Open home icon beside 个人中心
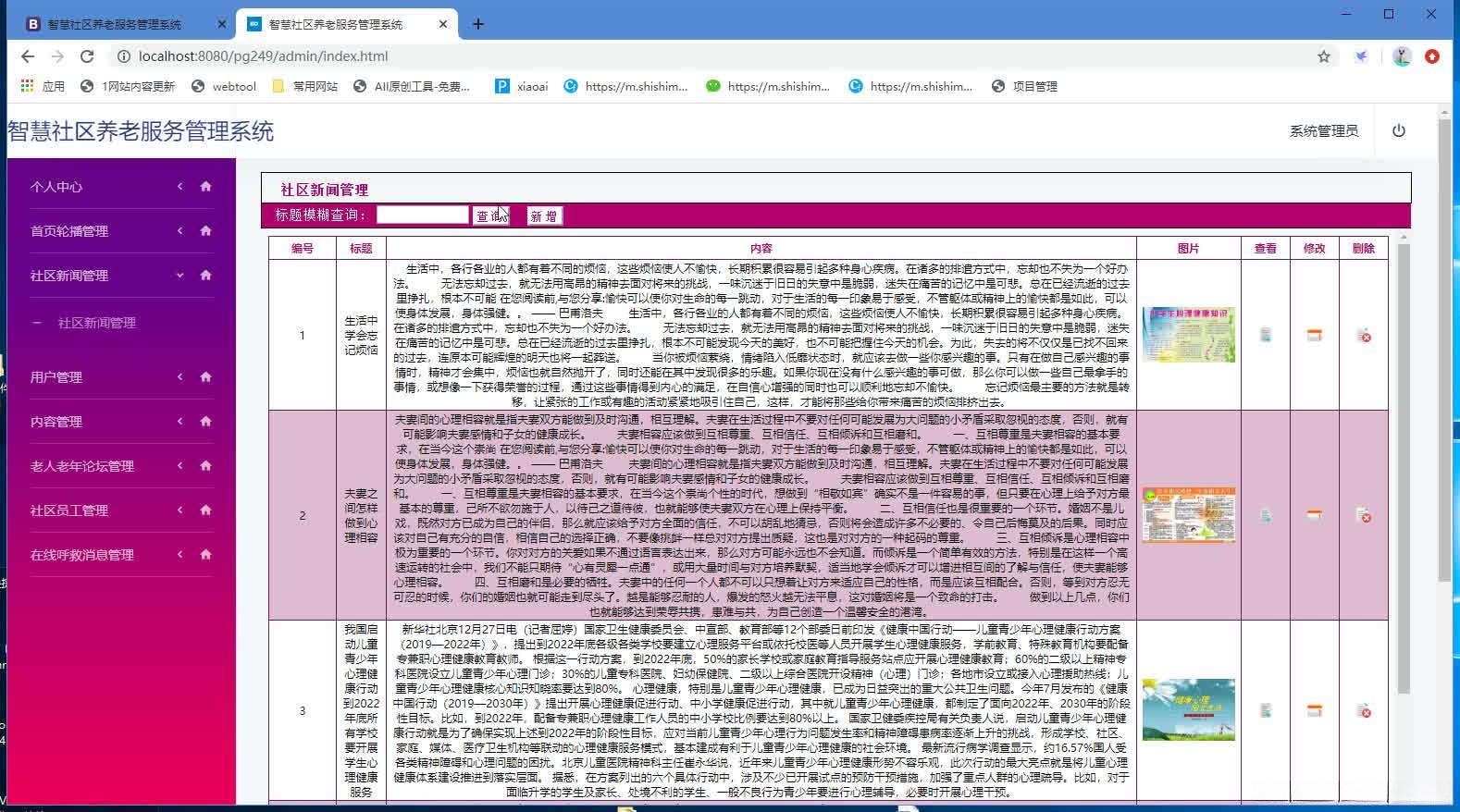 coord(205,186)
